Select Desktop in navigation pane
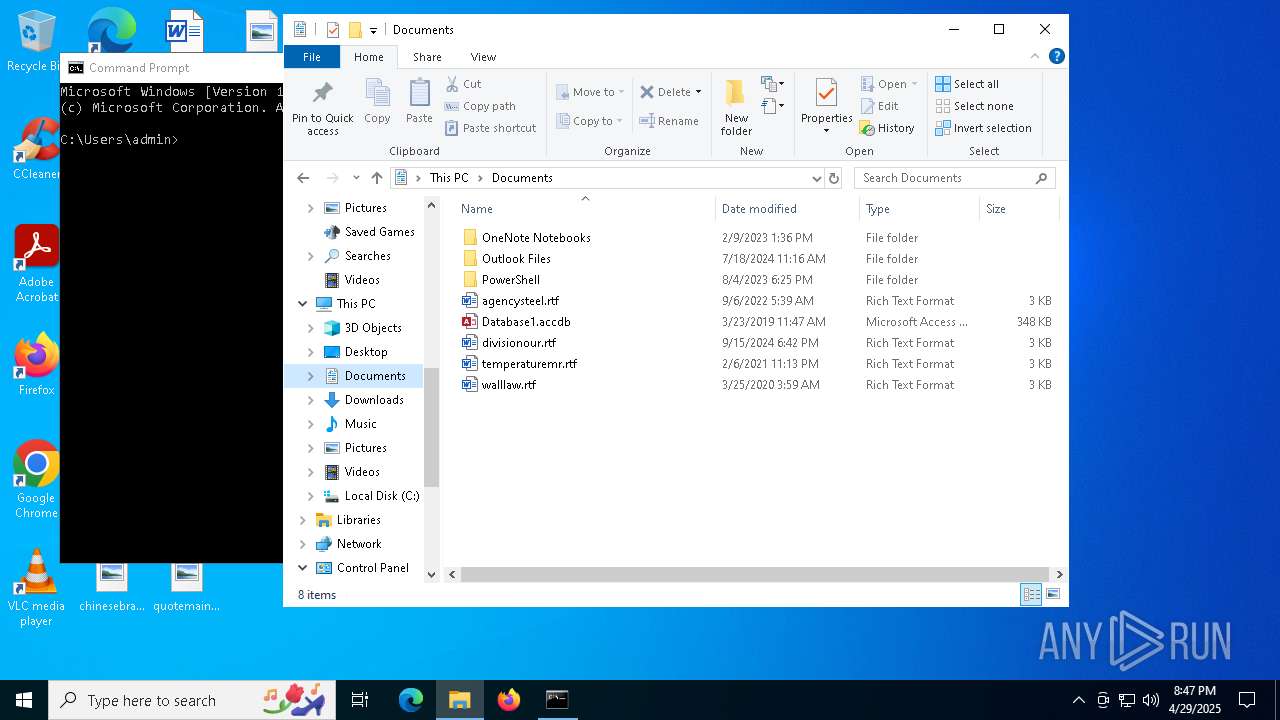The height and width of the screenshot is (720, 1280). click(x=366, y=352)
